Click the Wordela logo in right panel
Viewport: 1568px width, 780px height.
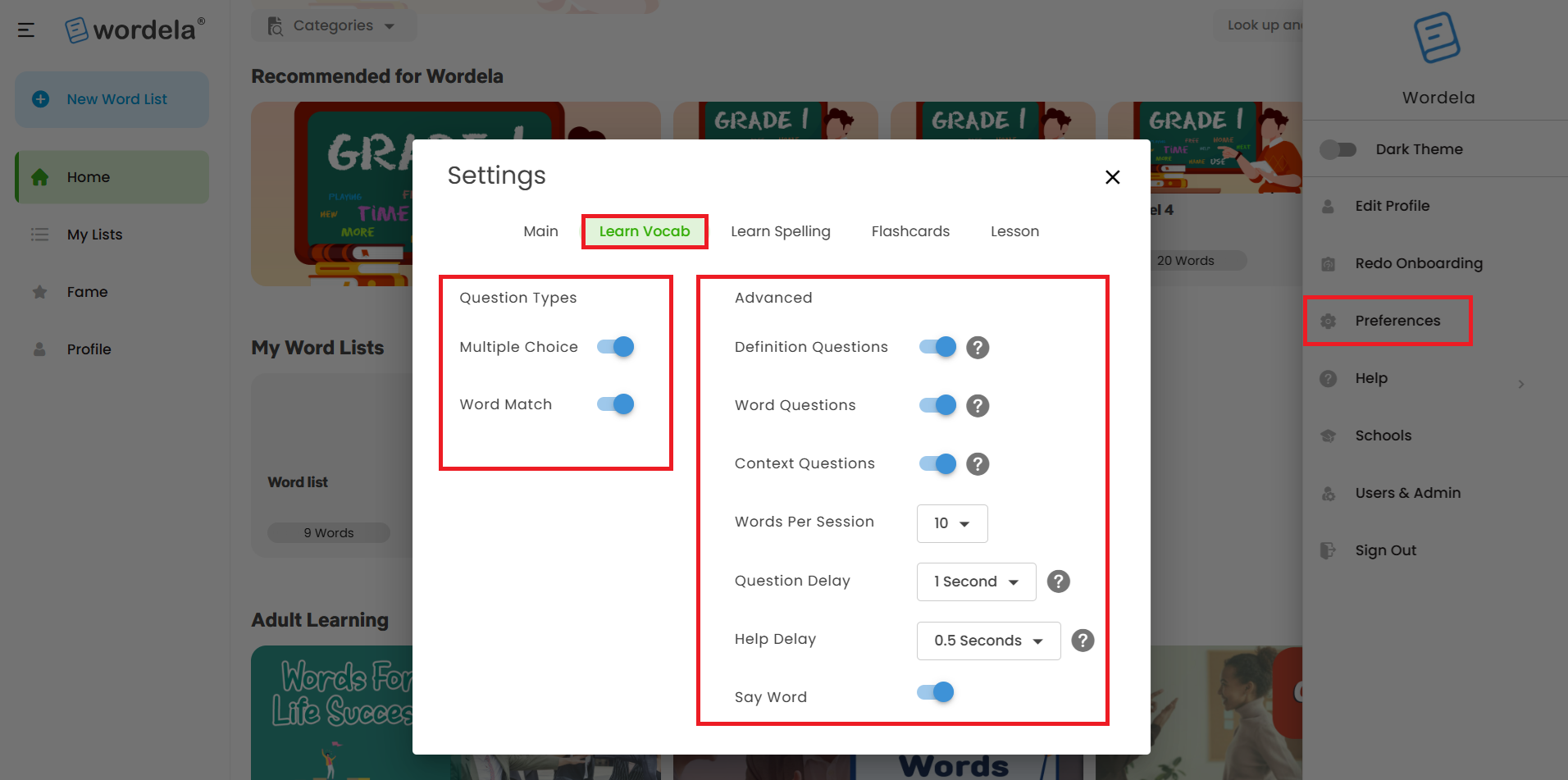tap(1437, 38)
